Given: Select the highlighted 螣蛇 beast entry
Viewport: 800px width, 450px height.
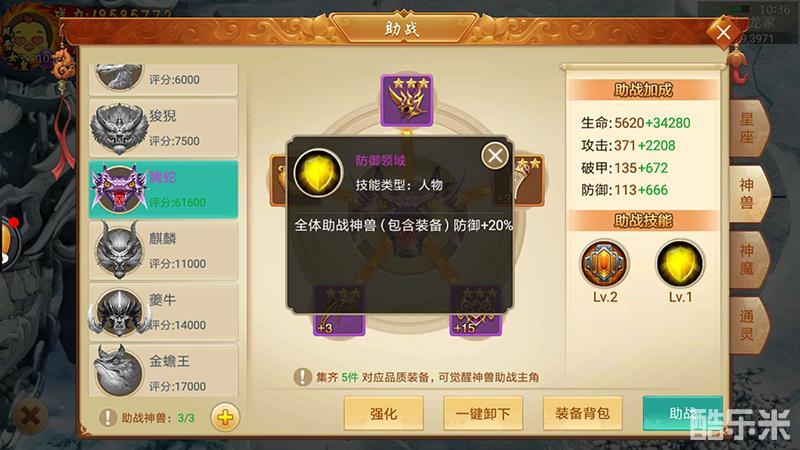Looking at the screenshot, I should pyautogui.click(x=163, y=190).
